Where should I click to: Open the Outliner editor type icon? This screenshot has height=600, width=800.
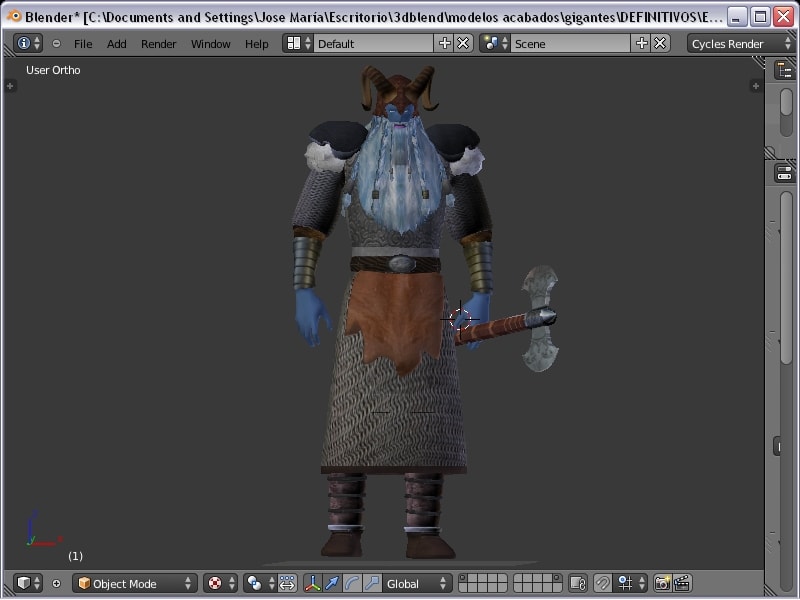tap(785, 70)
